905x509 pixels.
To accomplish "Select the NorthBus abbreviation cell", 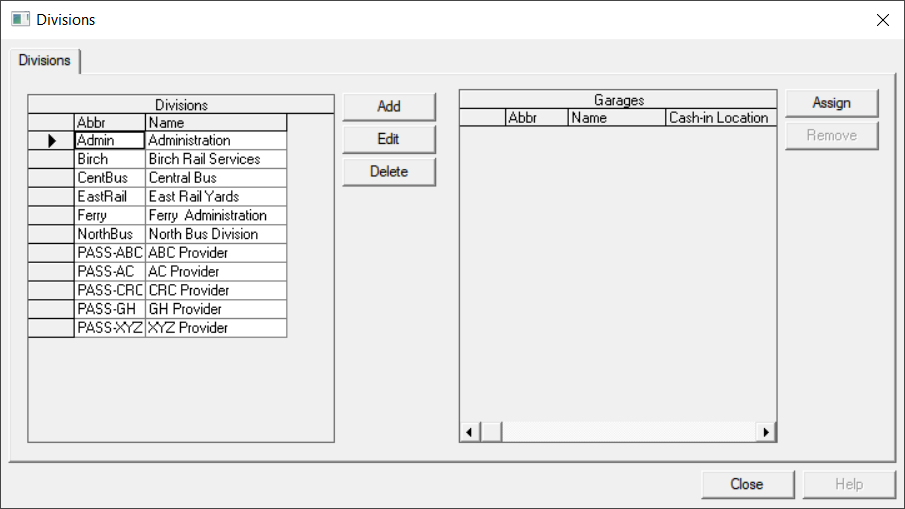I will coord(110,234).
